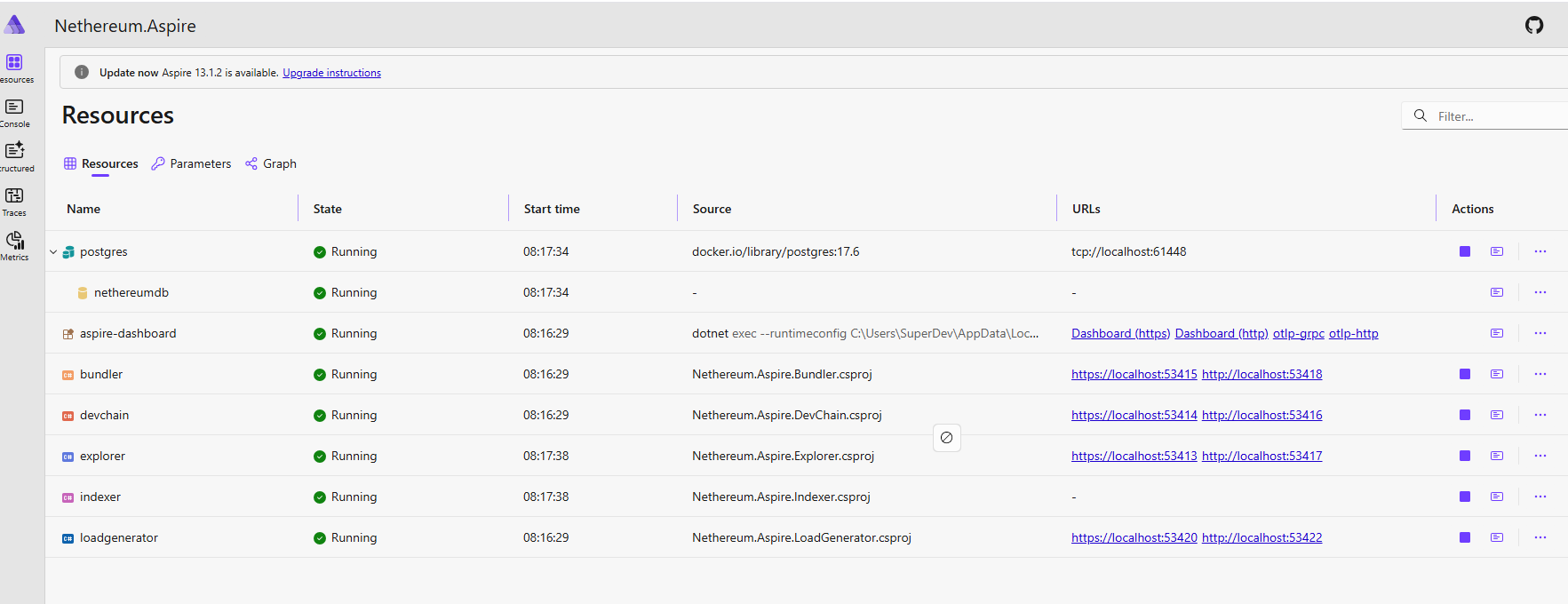The height and width of the screenshot is (604, 1568).
Task: Open more actions menu for explorer
Action: 1540,456
